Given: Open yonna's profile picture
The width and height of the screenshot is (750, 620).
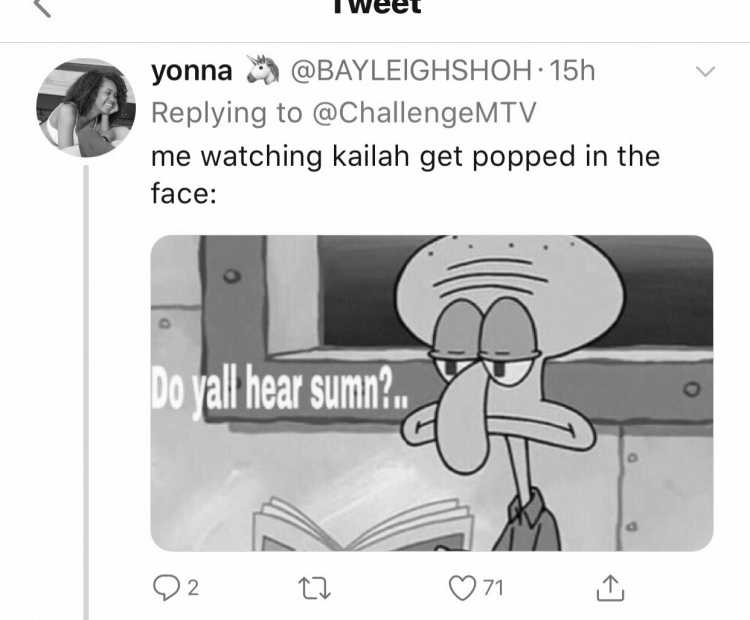Looking at the screenshot, I should click(x=86, y=108).
